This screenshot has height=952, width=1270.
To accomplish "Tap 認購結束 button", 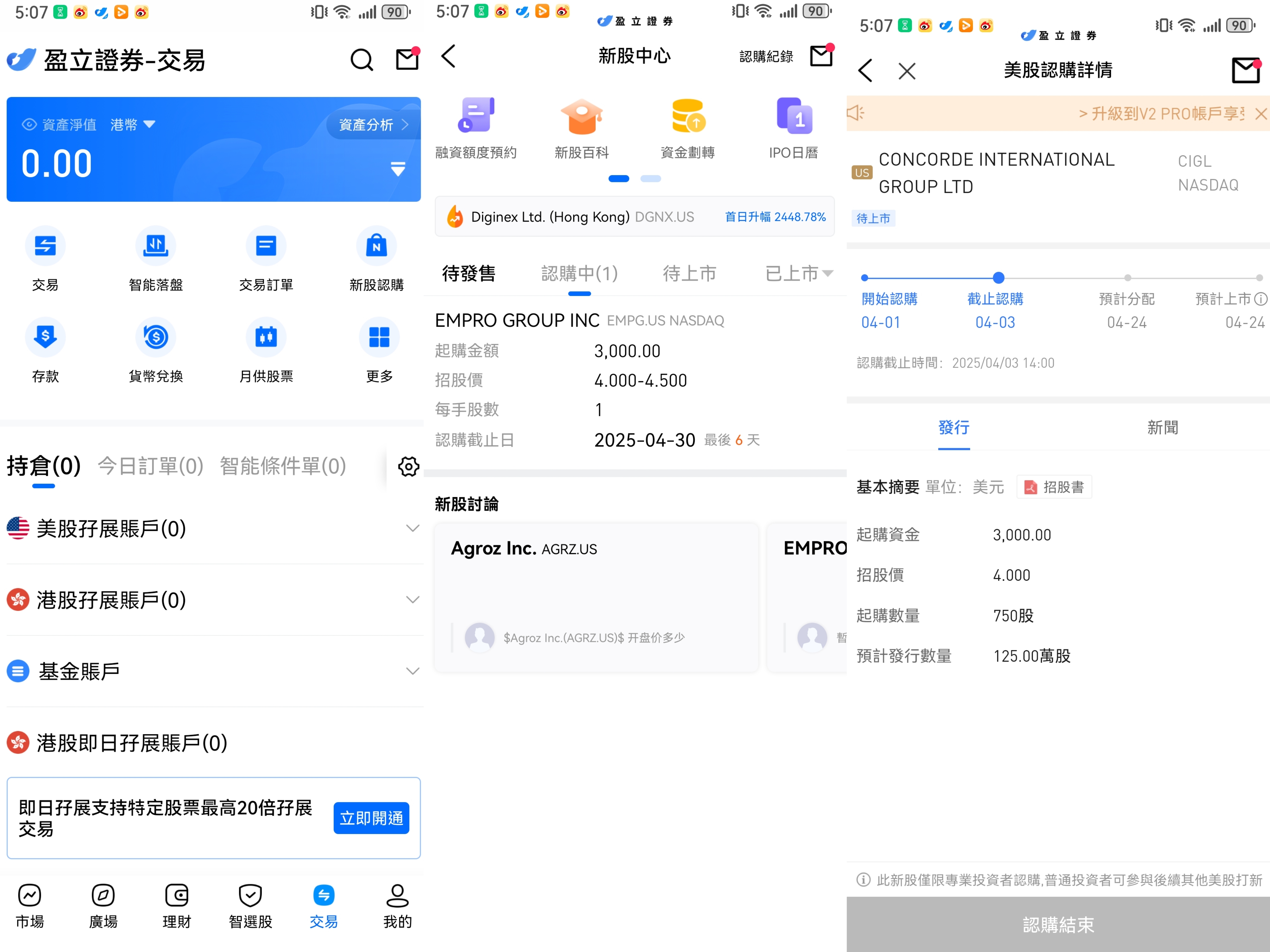I will coord(1058,924).
